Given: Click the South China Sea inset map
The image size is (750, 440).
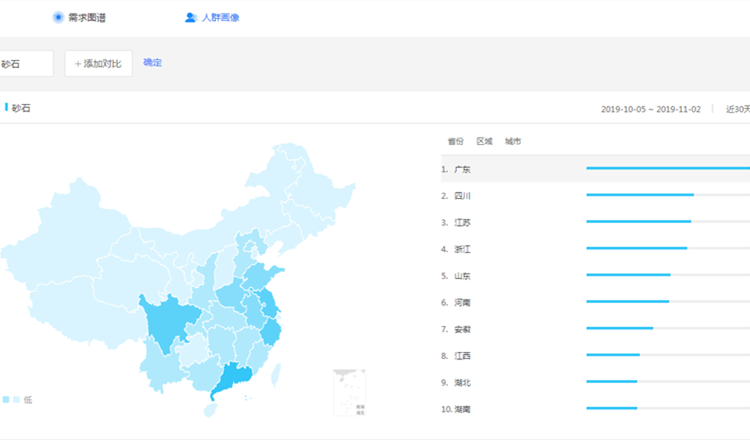Looking at the screenshot, I should 349,392.
